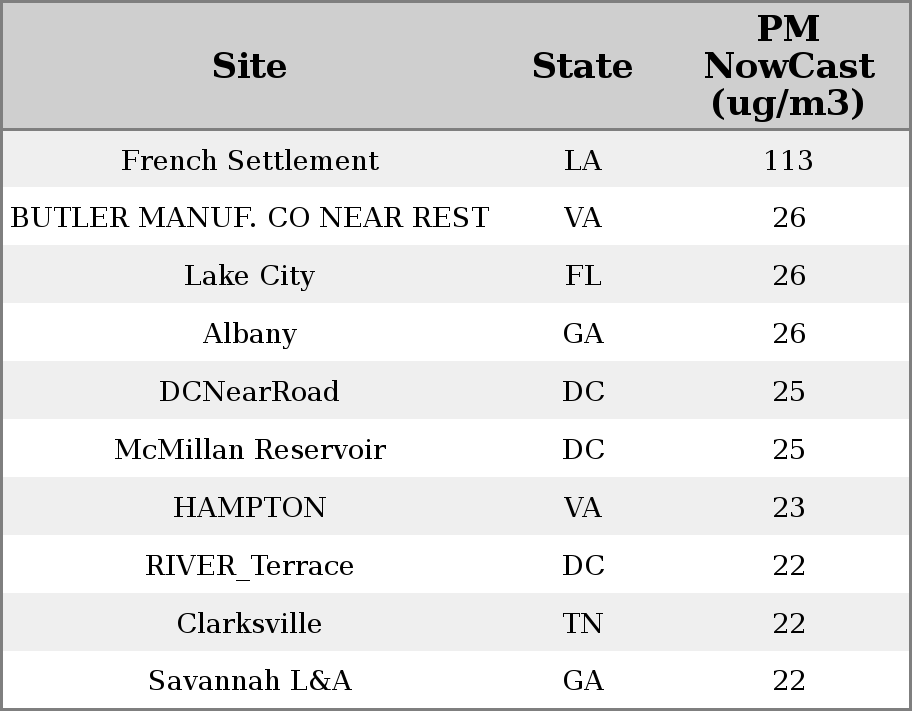Screen dimensions: 912x711
Task: Click the State column header
Action: pyautogui.click(x=582, y=67)
